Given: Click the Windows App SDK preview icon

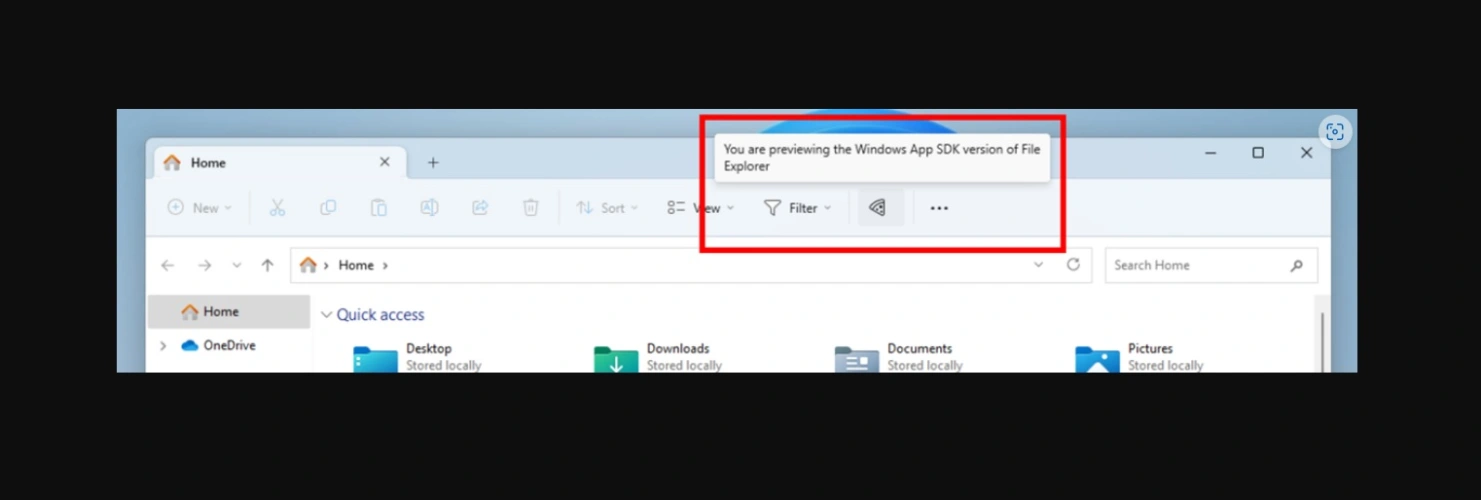Looking at the screenshot, I should tap(878, 208).
